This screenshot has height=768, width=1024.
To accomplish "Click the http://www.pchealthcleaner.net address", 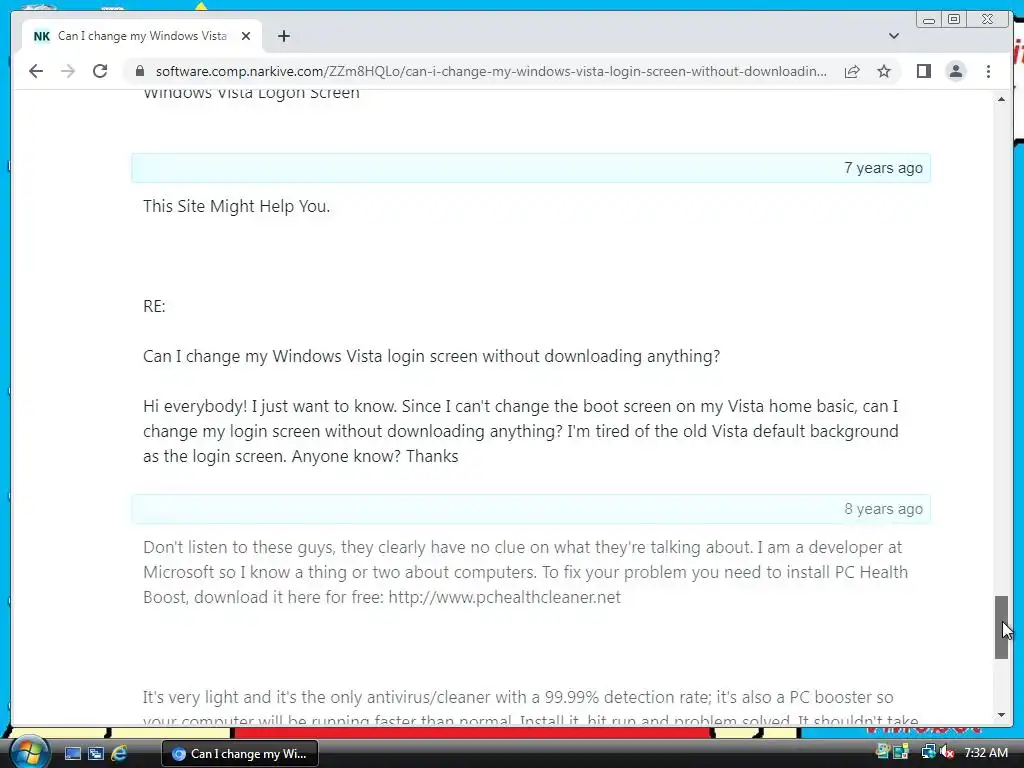I will click(504, 597).
